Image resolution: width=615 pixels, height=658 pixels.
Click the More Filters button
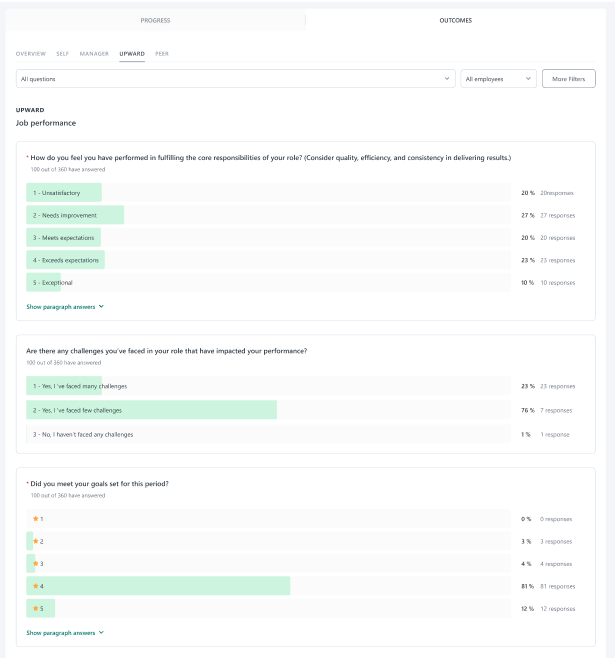point(568,78)
